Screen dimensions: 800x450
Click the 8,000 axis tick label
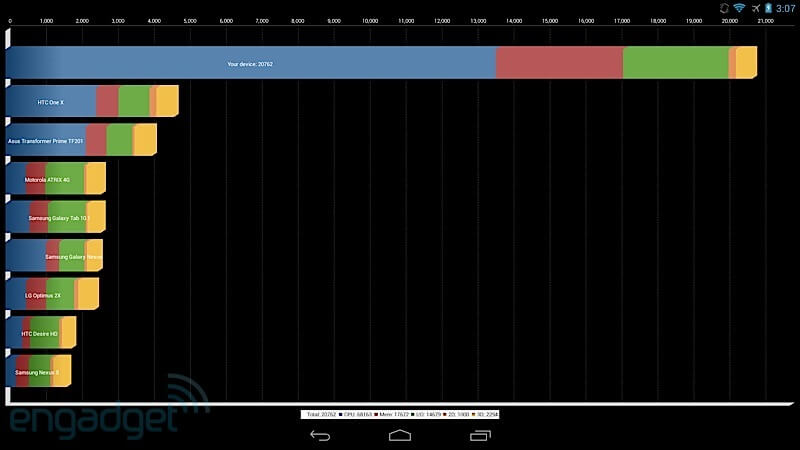pos(298,21)
